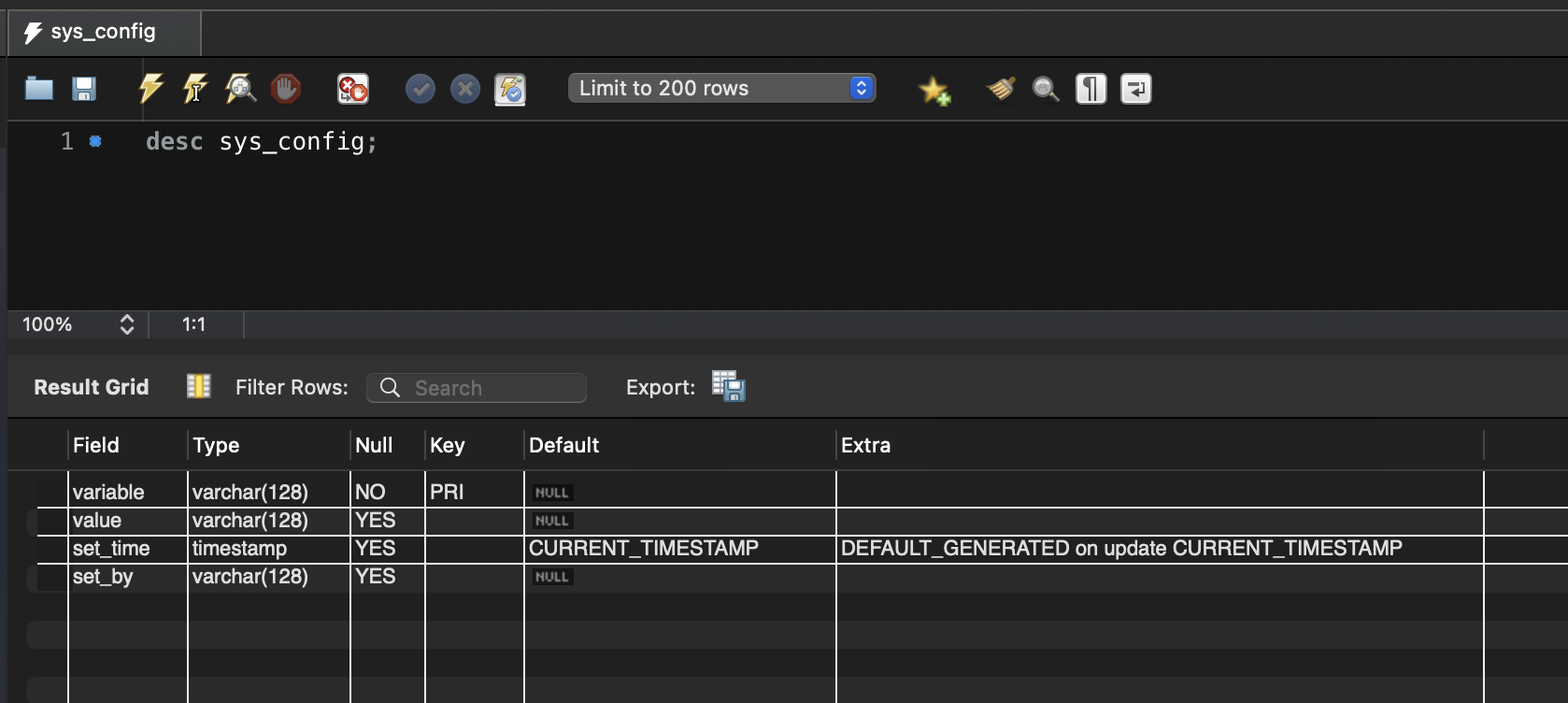Stop the query being executed

[x=285, y=89]
